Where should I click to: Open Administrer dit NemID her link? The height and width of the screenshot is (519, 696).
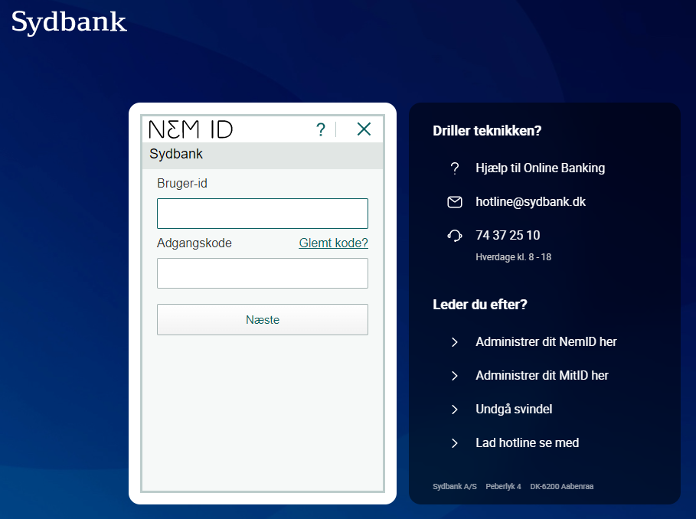pos(546,342)
